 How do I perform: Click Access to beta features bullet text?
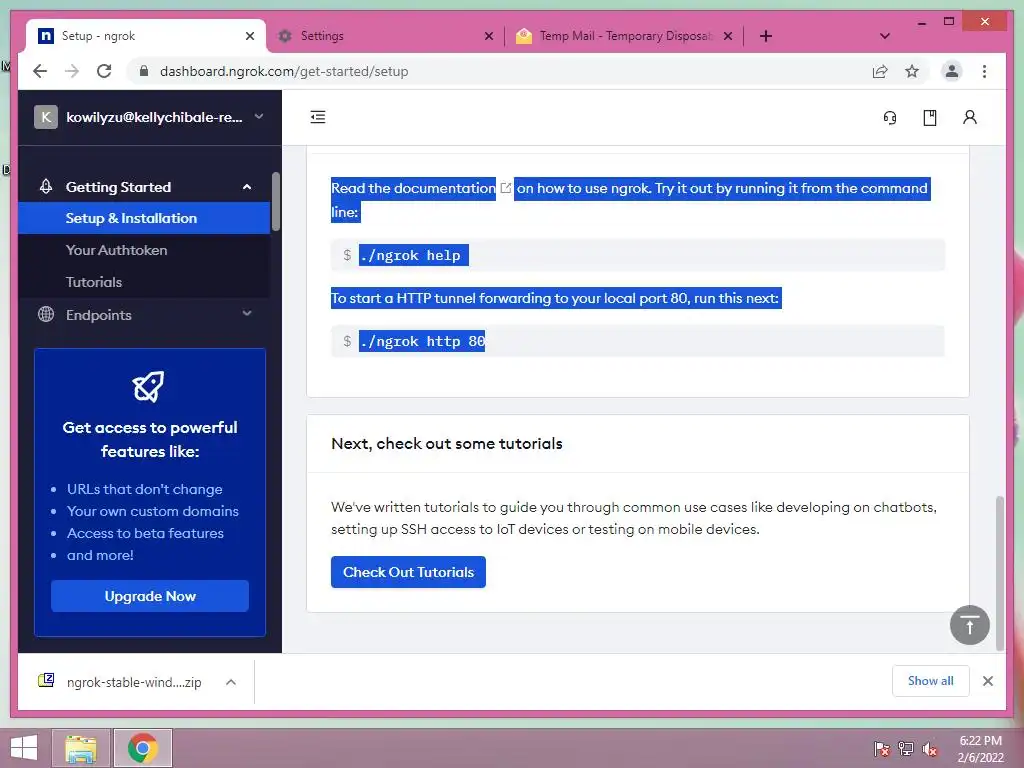point(145,533)
